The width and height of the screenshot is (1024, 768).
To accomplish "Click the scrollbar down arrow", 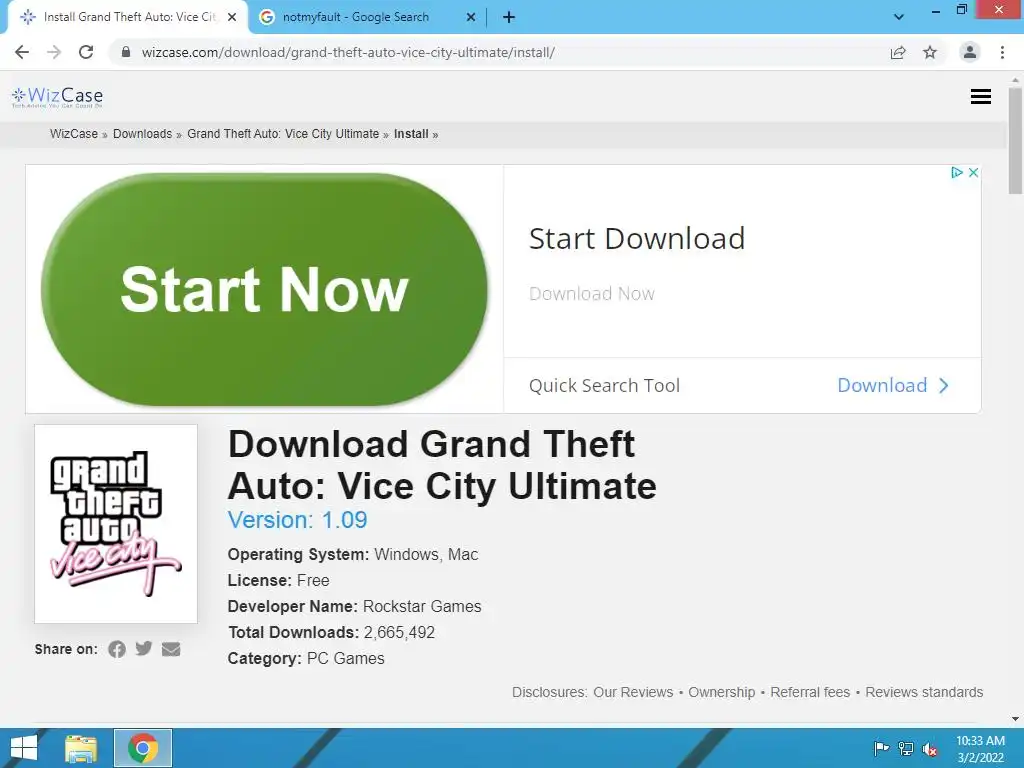I will [x=1015, y=719].
